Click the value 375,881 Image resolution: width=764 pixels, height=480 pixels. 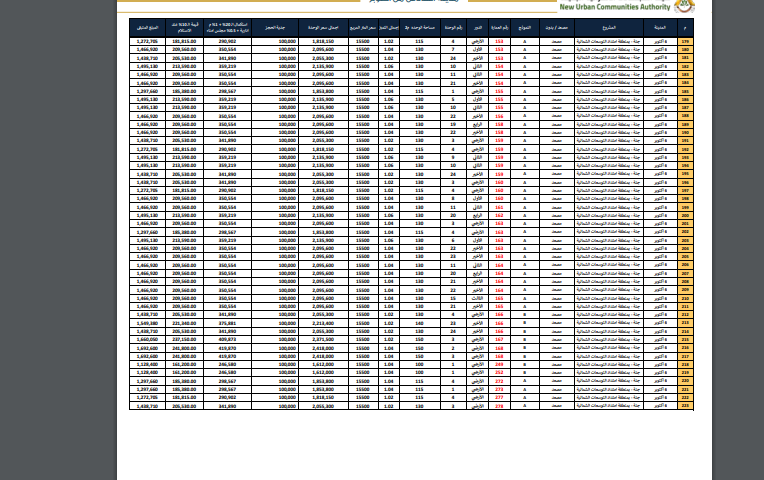point(227,323)
